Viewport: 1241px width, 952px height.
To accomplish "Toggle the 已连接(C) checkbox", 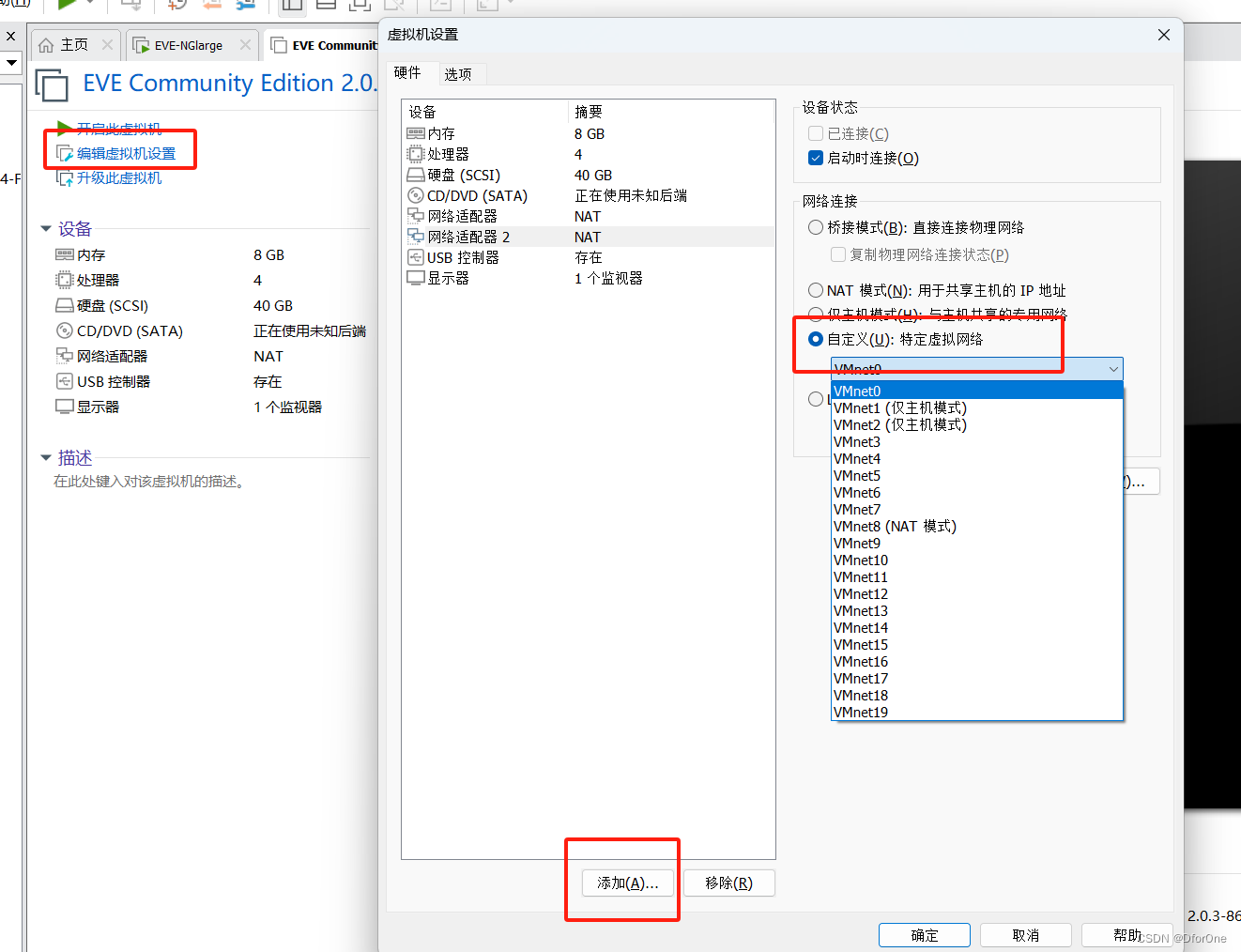I will click(x=816, y=133).
